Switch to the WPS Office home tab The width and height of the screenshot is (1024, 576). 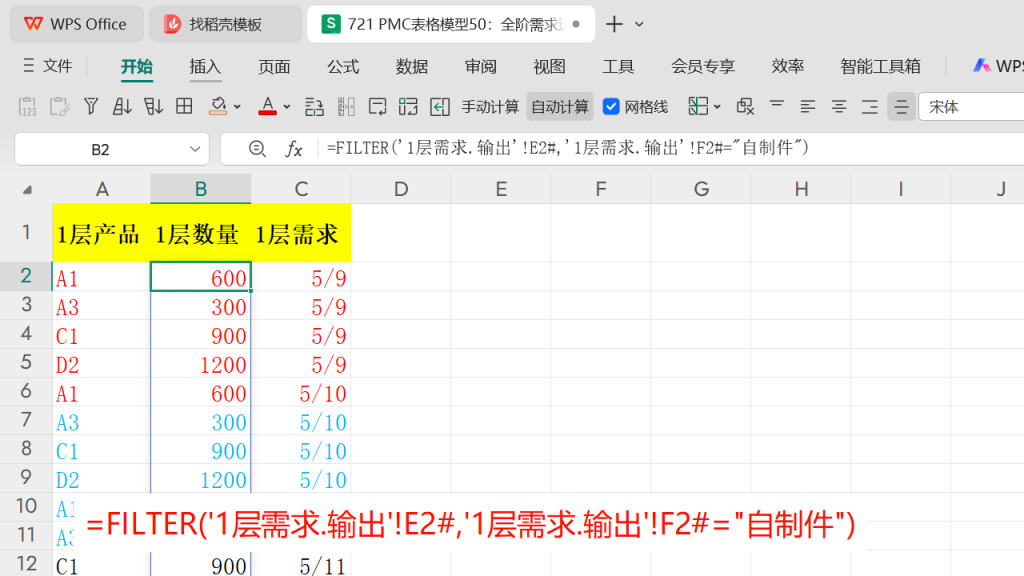tap(76, 24)
